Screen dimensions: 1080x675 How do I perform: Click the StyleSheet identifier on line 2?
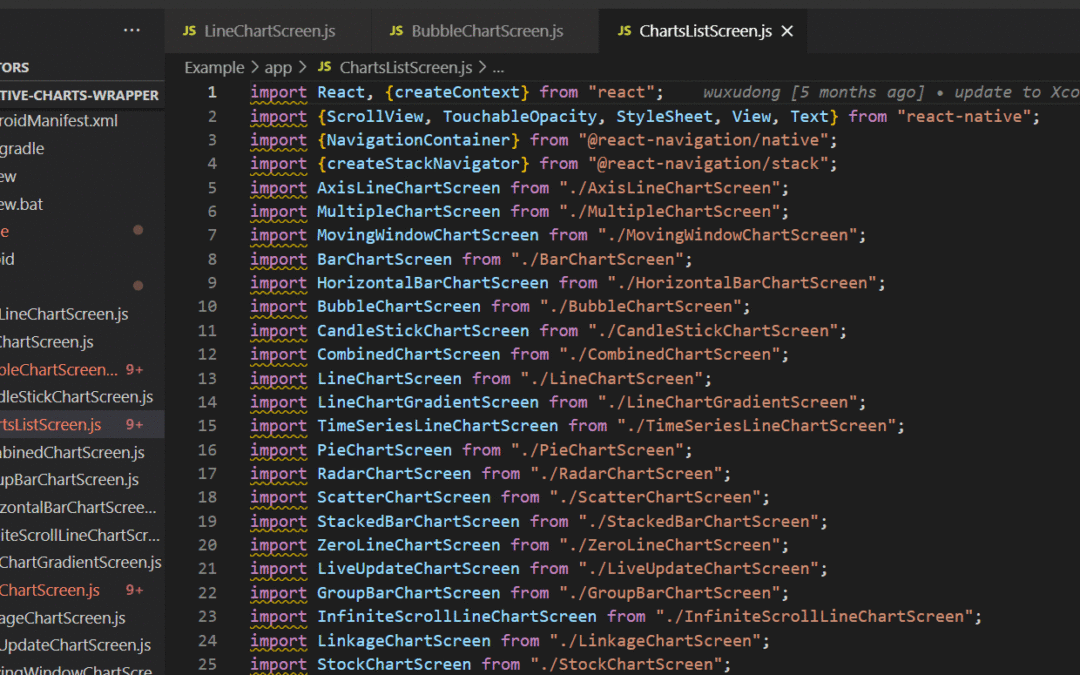pos(665,116)
